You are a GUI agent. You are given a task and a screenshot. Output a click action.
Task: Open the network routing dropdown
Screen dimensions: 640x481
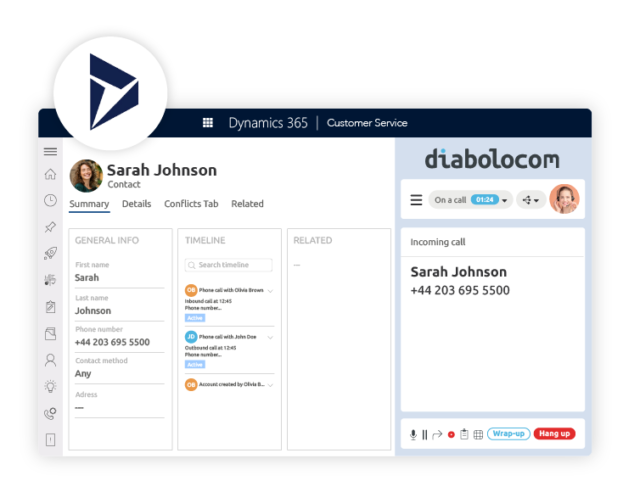(x=531, y=200)
